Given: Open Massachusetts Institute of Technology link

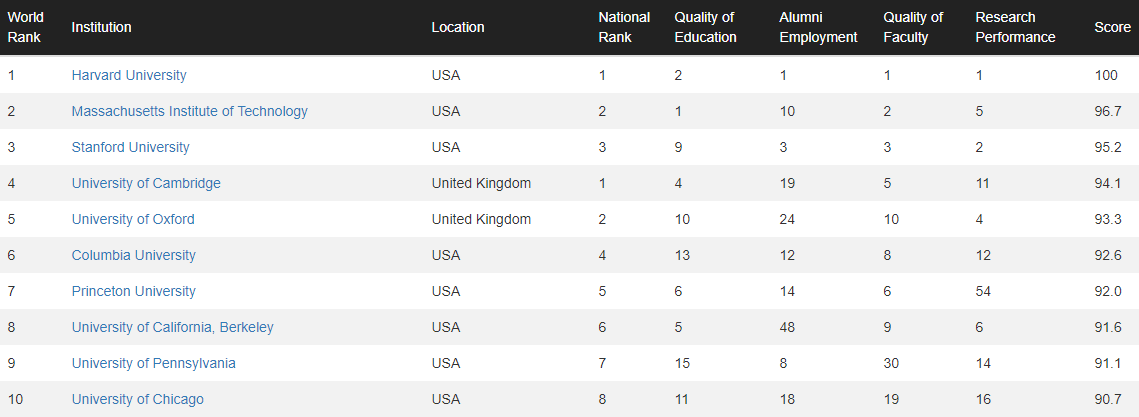Looking at the screenshot, I should [x=190, y=111].
